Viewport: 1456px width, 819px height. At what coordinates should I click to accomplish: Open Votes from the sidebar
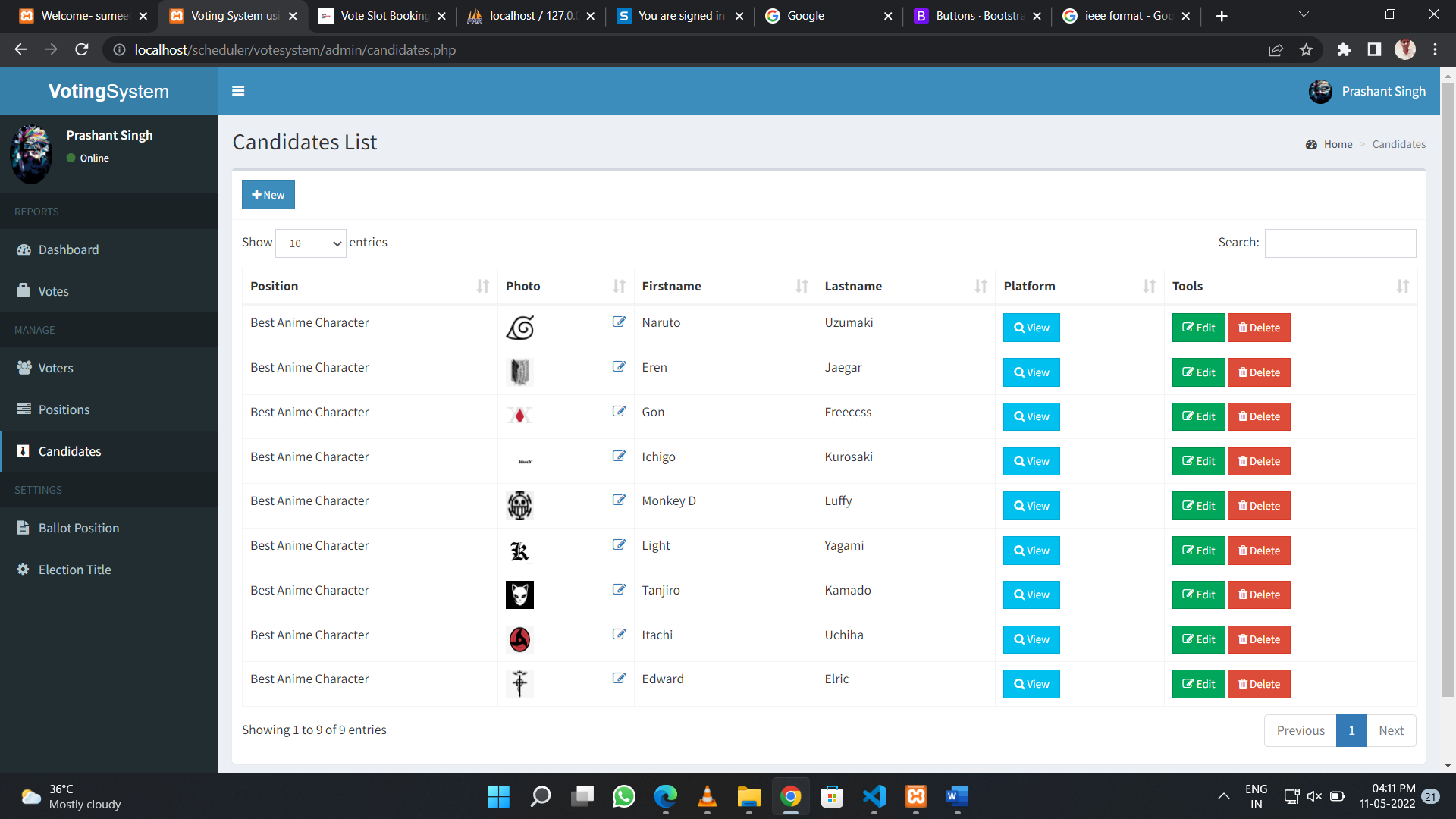coord(24,291)
